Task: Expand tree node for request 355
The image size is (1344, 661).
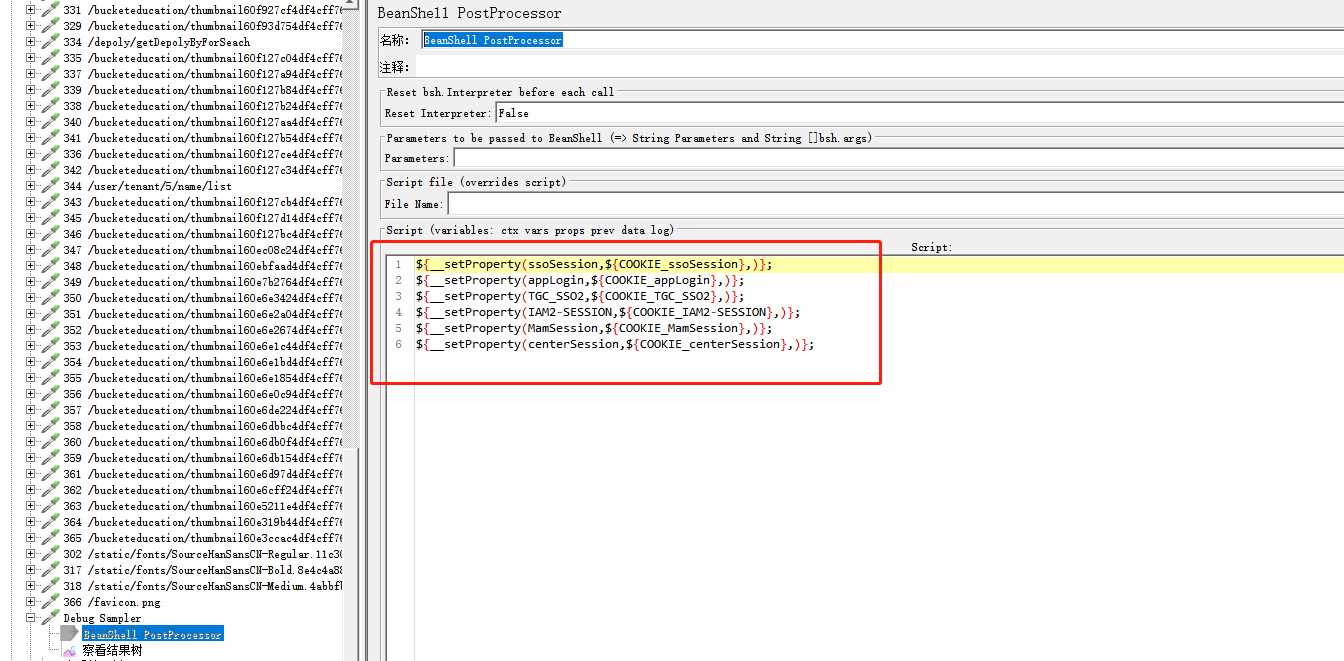Action: [30, 378]
